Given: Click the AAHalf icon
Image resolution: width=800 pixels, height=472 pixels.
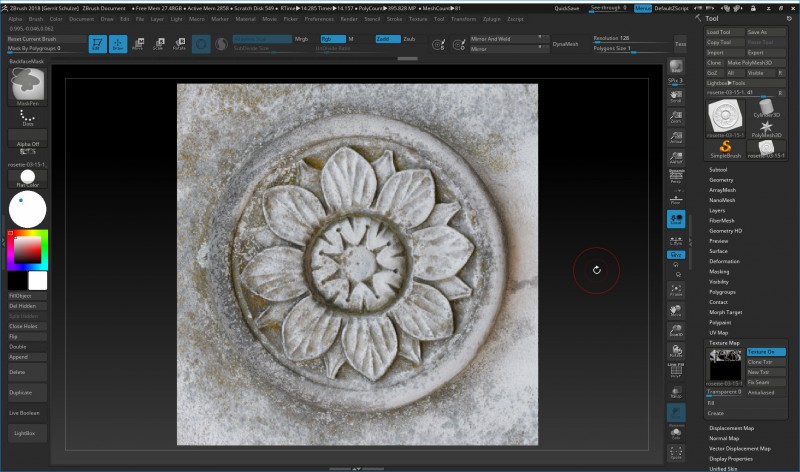Looking at the screenshot, I should 676,158.
